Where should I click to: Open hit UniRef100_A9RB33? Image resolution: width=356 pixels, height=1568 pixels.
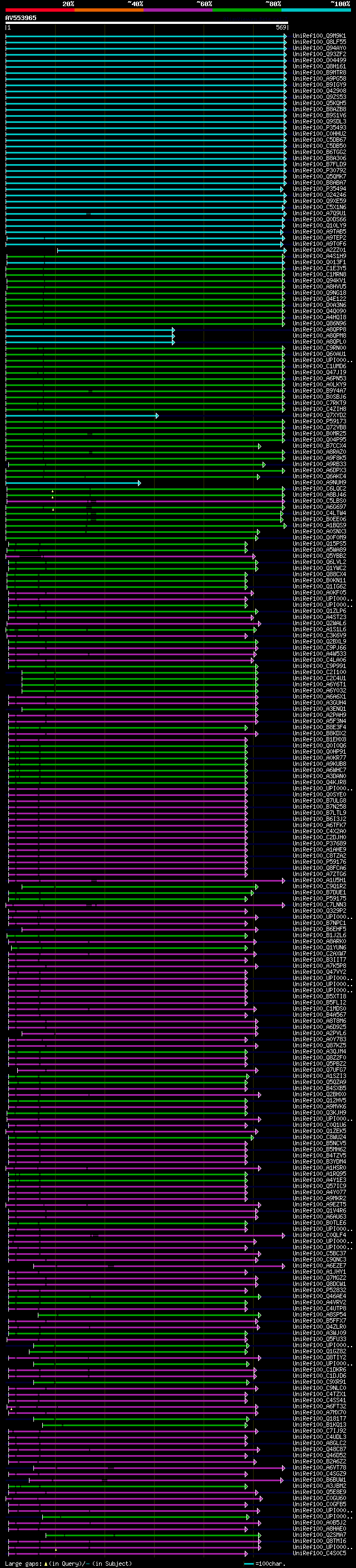click(x=319, y=464)
